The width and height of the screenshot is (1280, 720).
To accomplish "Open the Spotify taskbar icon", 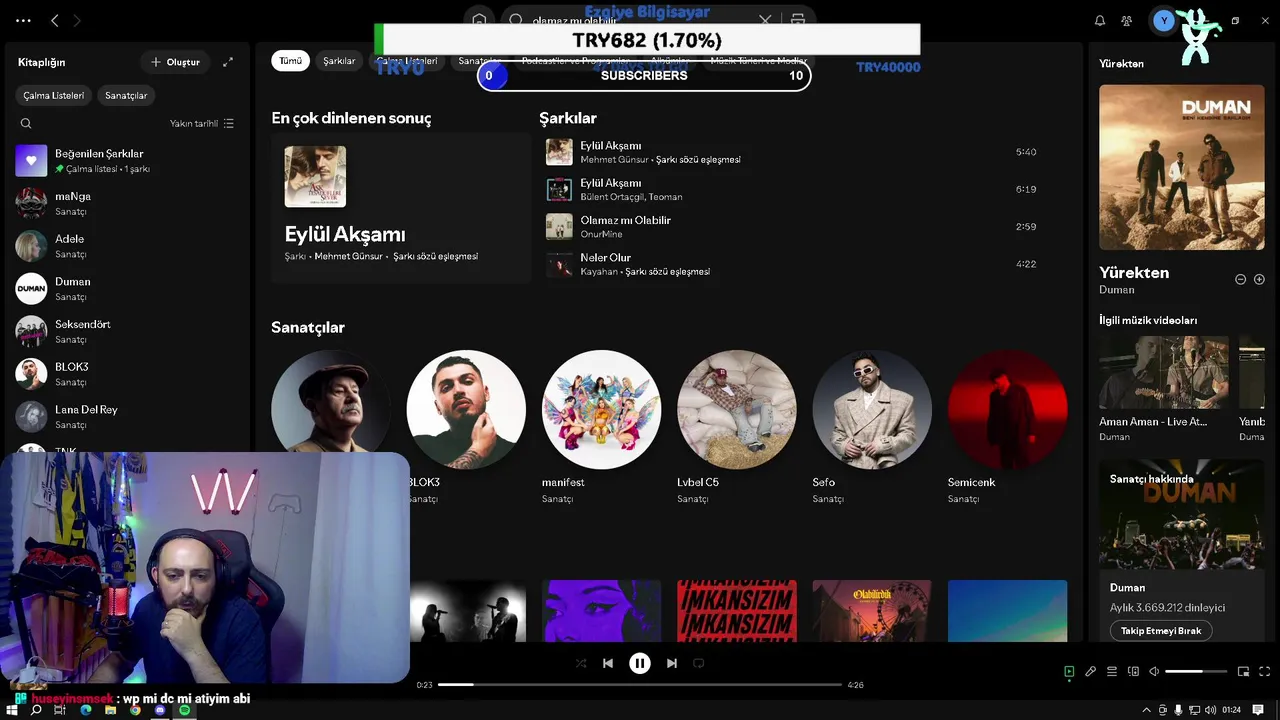I will point(184,710).
